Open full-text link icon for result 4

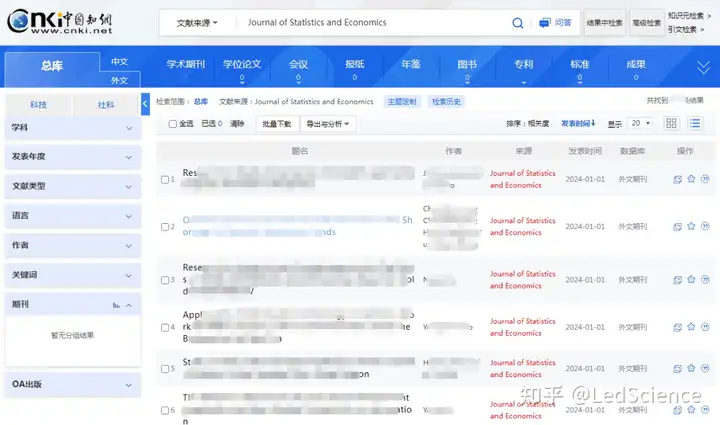coord(677,327)
